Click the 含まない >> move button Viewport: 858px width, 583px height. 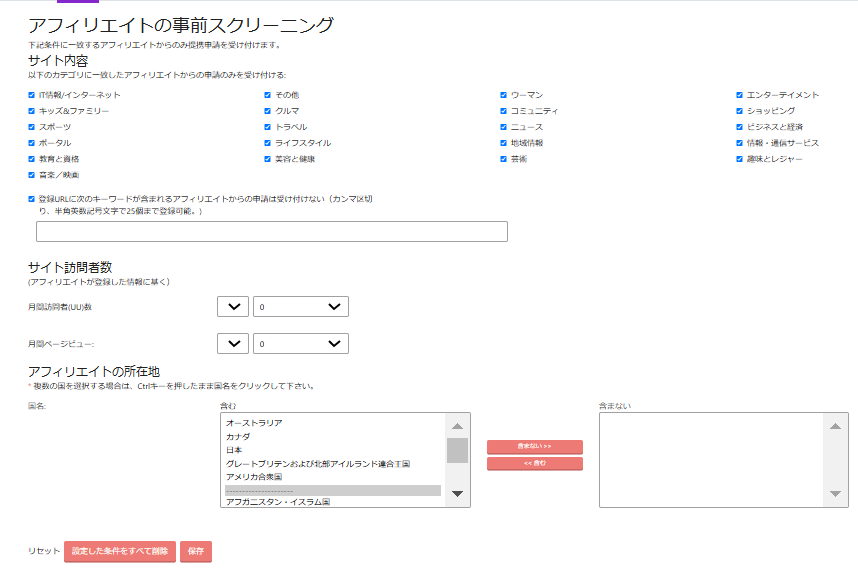[x=534, y=447]
